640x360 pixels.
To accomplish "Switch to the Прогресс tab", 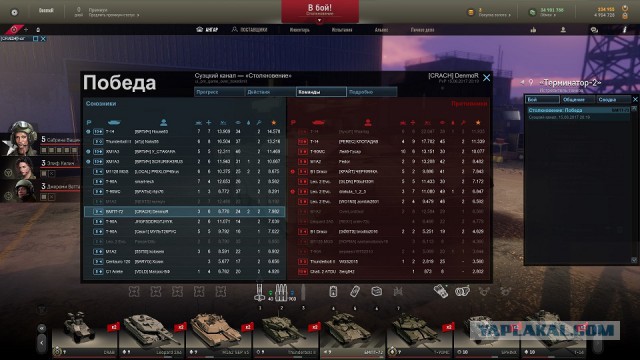I will coord(219,92).
